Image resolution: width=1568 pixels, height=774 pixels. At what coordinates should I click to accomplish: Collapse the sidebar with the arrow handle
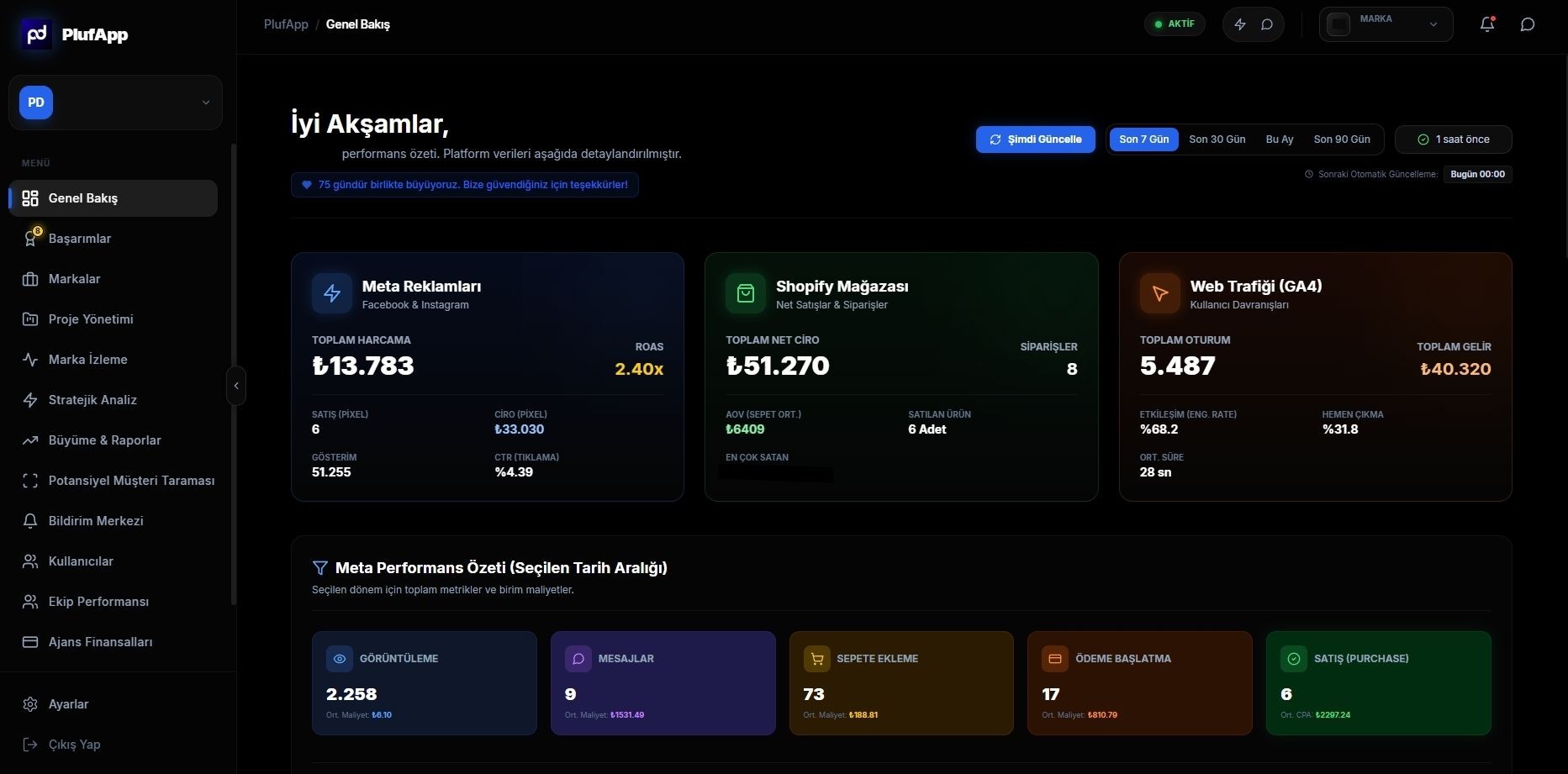tap(236, 386)
